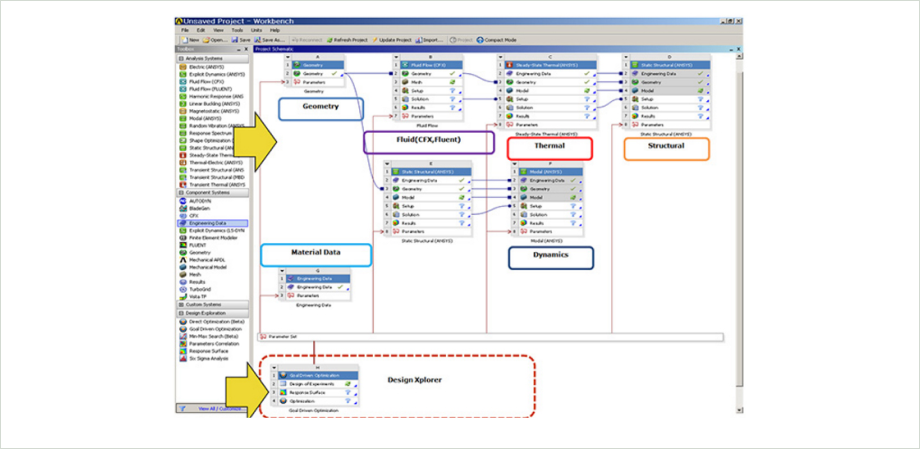The width and height of the screenshot is (920, 449).
Task: Select Explicit Dynamics (ANSYS) analysis system
Action: 212,75
